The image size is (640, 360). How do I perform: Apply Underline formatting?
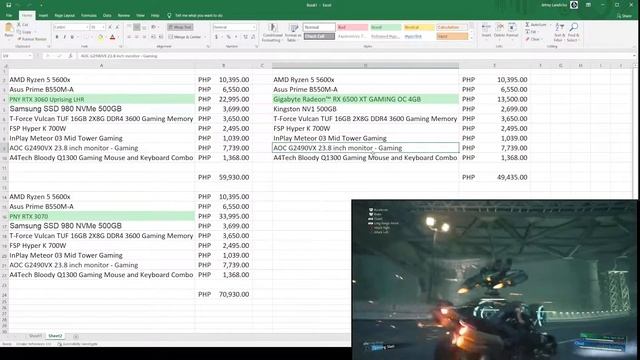pos(72,37)
